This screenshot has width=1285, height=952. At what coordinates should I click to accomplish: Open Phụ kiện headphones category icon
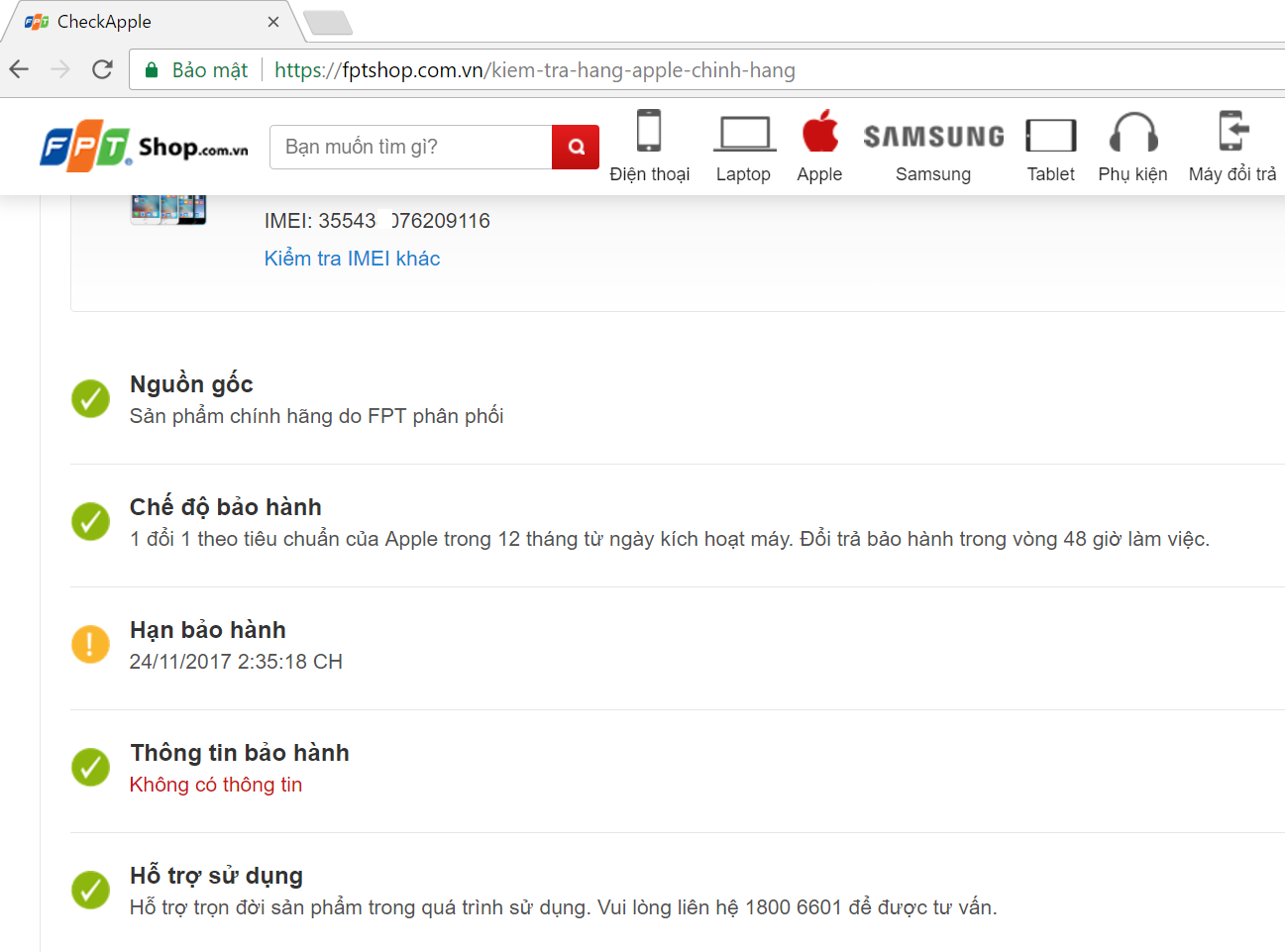coord(1133,131)
